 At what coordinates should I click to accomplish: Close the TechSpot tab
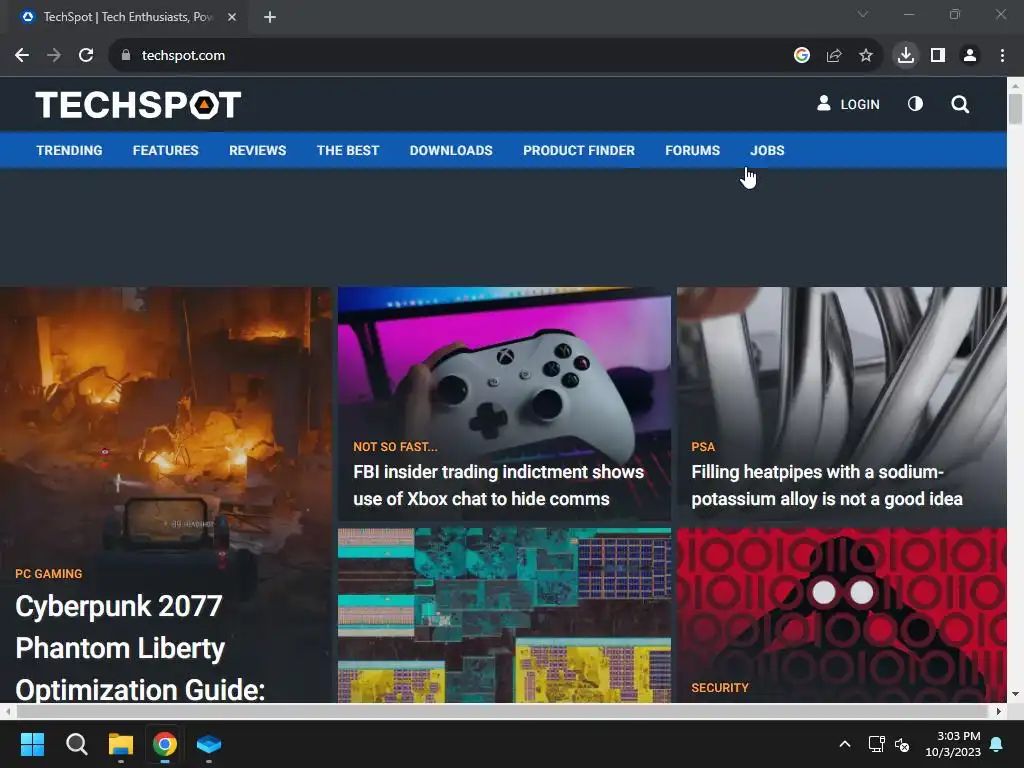(x=232, y=17)
